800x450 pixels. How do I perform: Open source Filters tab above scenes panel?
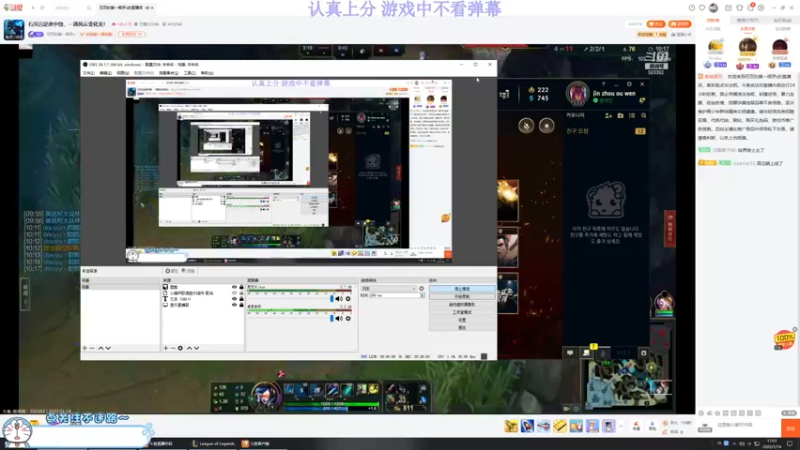(188, 271)
